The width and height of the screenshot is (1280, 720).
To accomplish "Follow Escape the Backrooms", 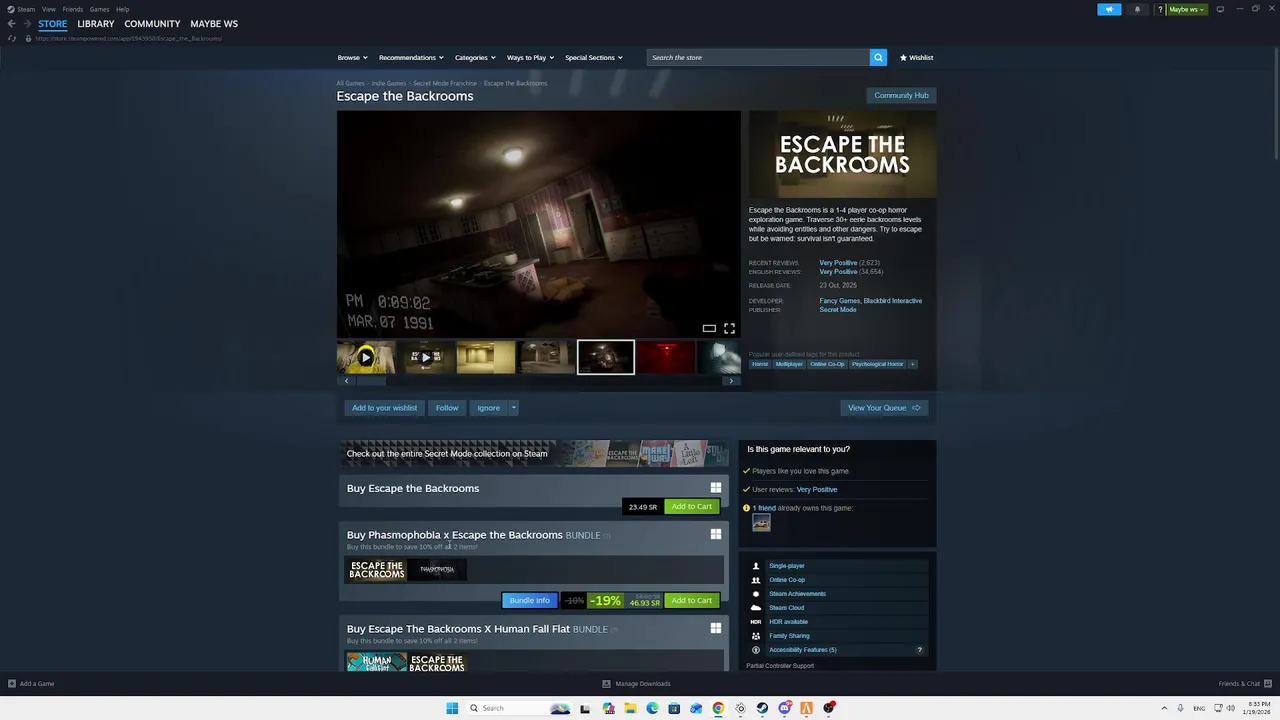I will (447, 408).
